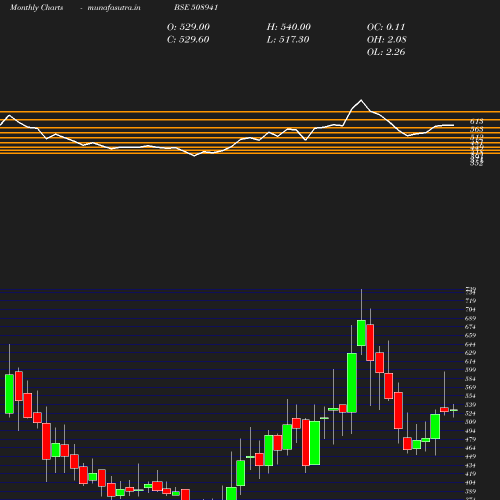Click the 389 price axis label

coord(470,491)
